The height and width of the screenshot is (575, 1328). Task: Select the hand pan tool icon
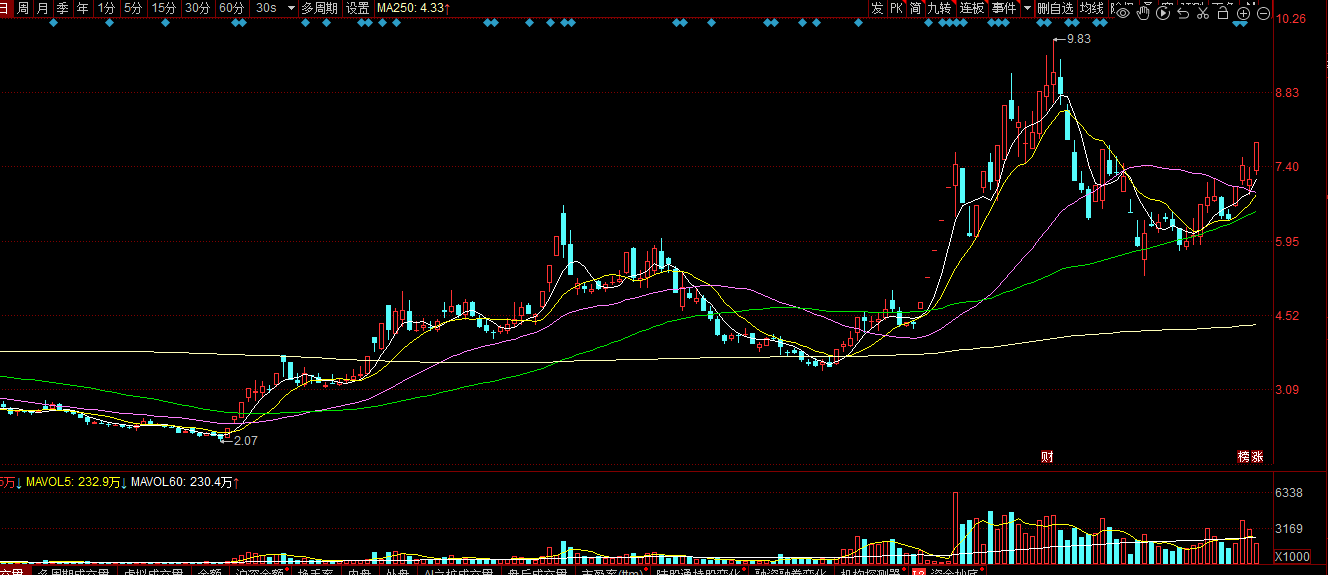pyautogui.click(x=1143, y=13)
